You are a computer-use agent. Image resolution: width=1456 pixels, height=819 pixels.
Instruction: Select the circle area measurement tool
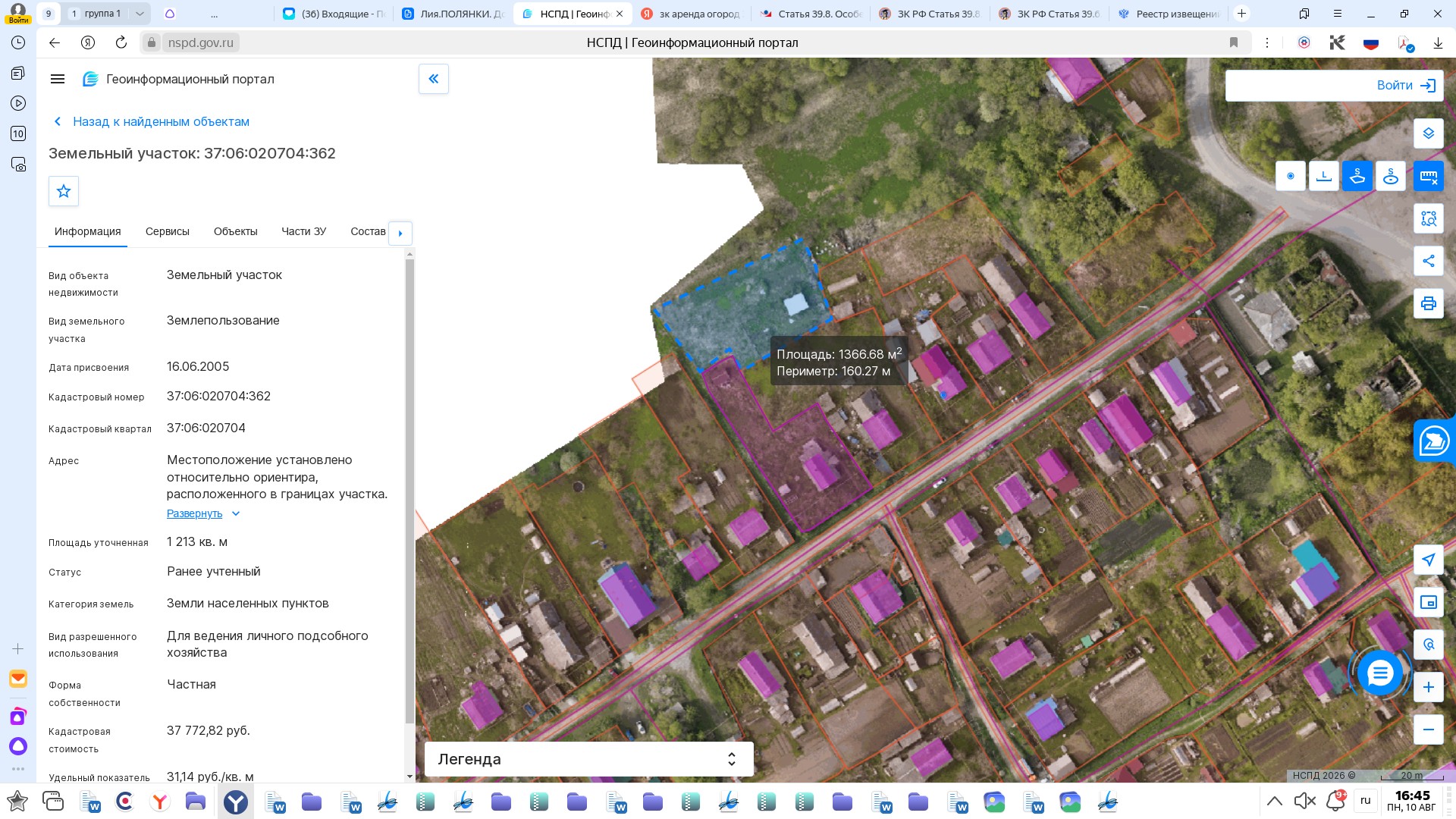pyautogui.click(x=1391, y=176)
